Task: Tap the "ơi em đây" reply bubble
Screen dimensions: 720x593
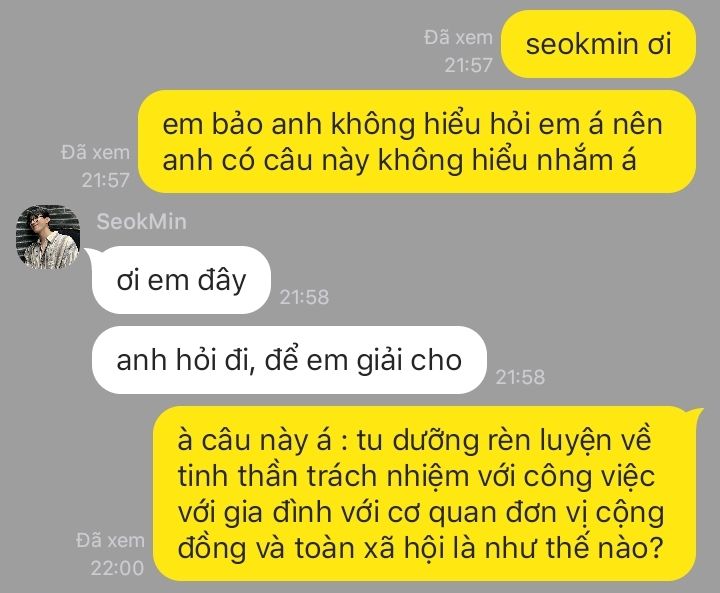Action: click(181, 280)
